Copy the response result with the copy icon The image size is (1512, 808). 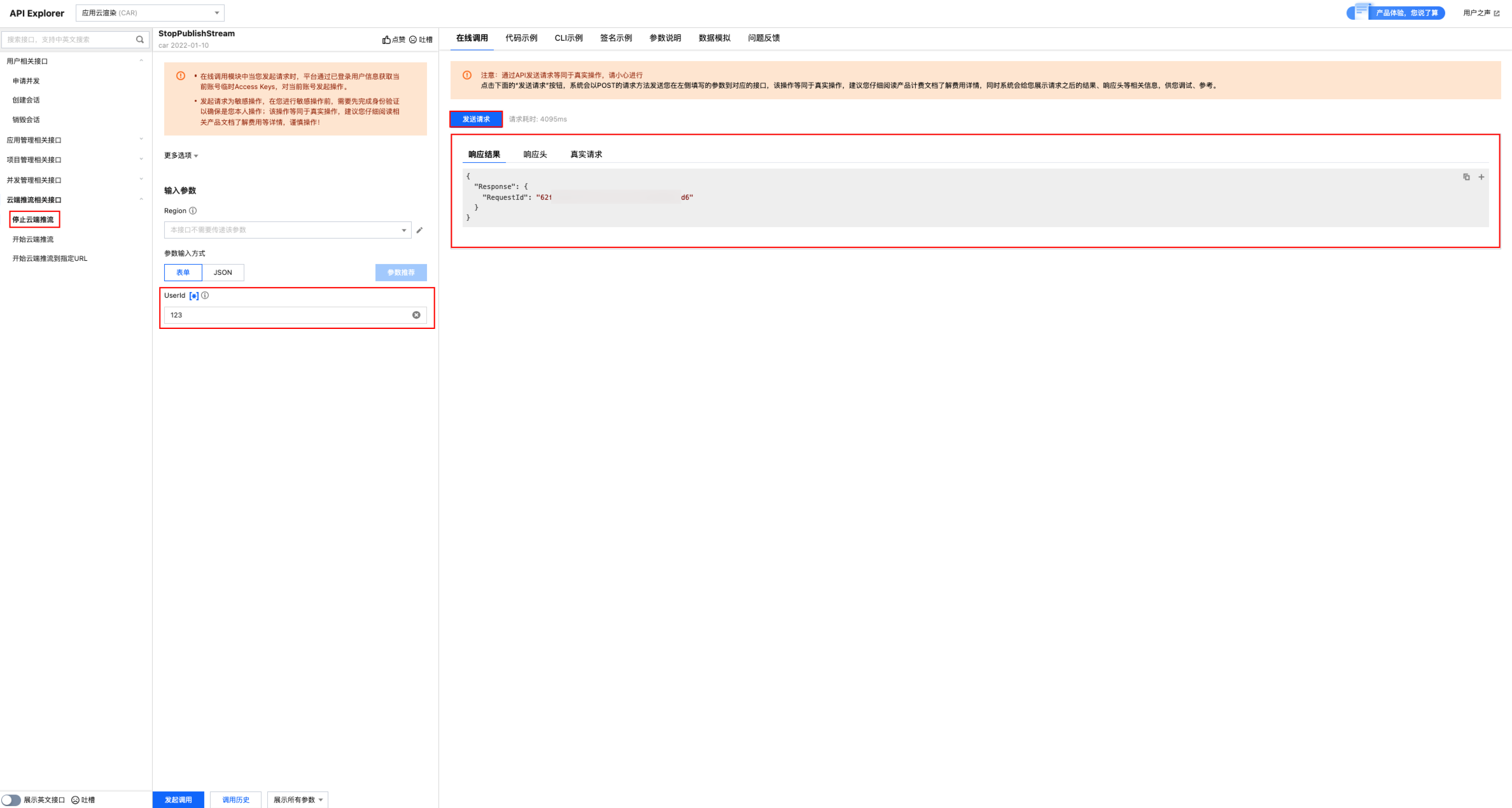tap(1466, 177)
